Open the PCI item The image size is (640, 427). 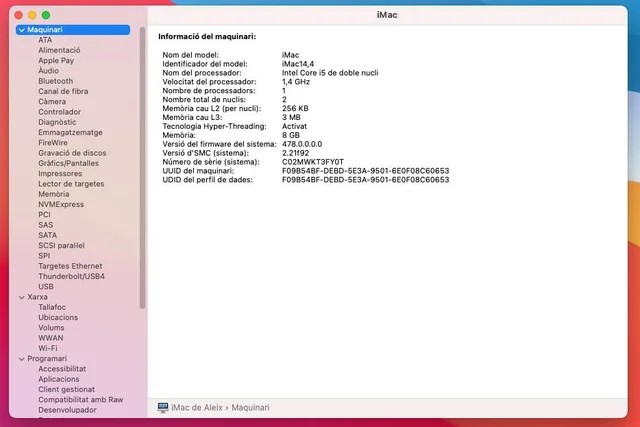click(x=44, y=215)
